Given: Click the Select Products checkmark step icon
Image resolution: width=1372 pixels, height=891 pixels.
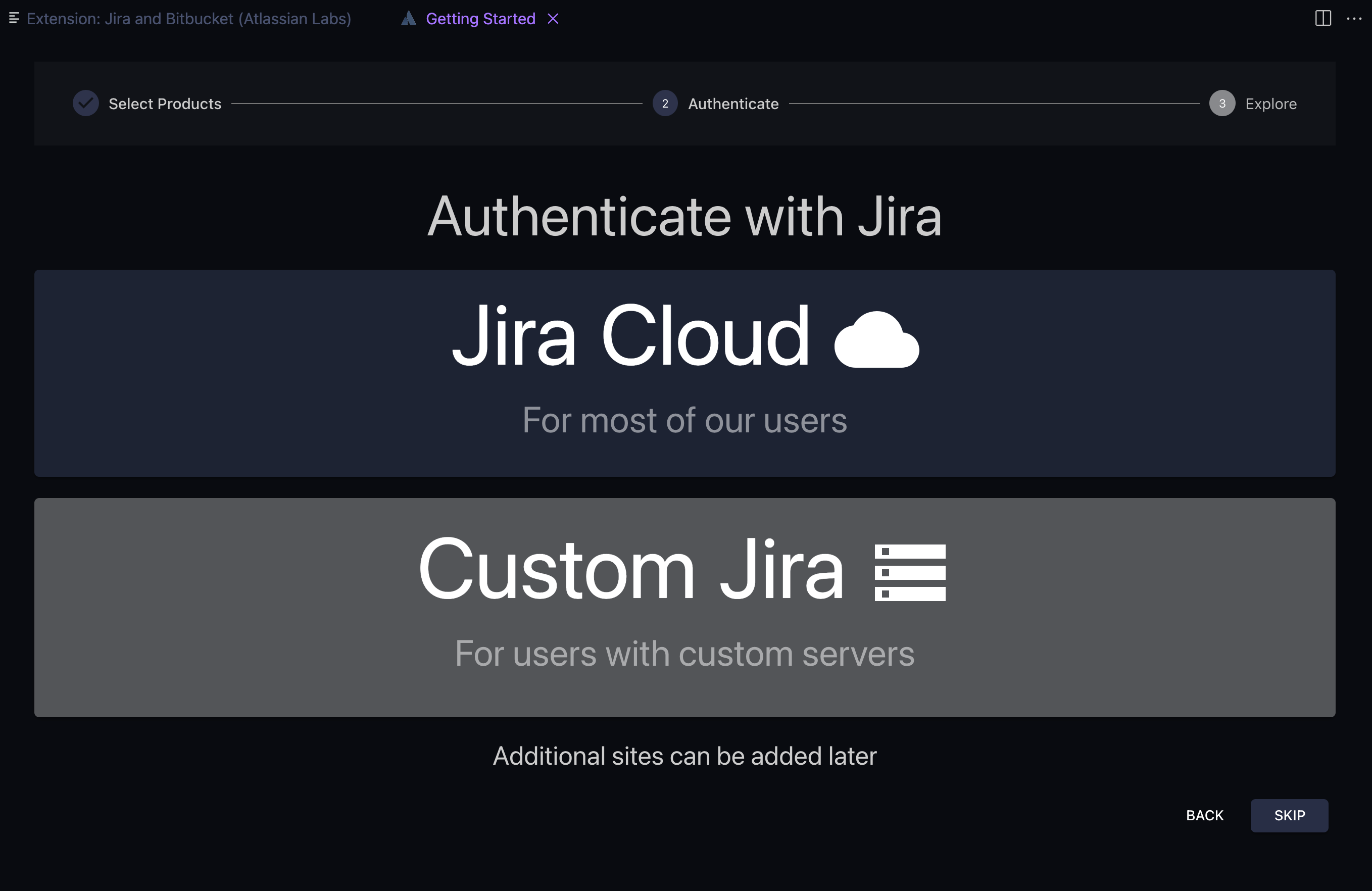Looking at the screenshot, I should [86, 104].
